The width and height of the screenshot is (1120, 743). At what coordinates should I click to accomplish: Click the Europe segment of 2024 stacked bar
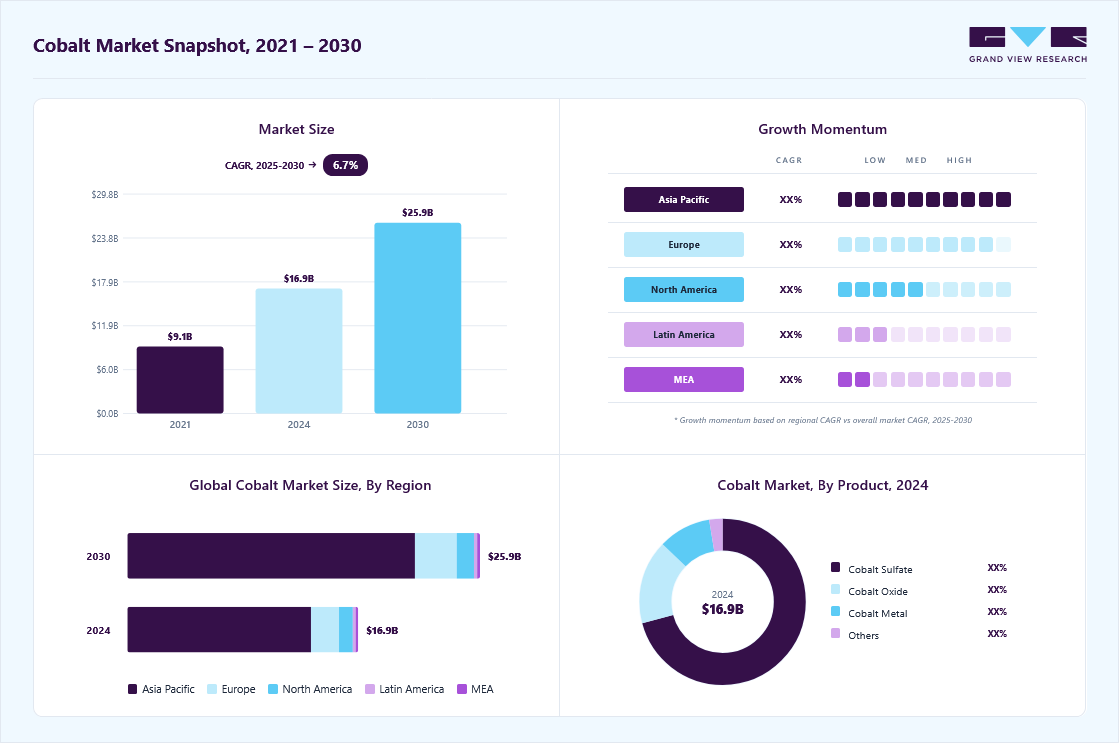pyautogui.click(x=325, y=629)
